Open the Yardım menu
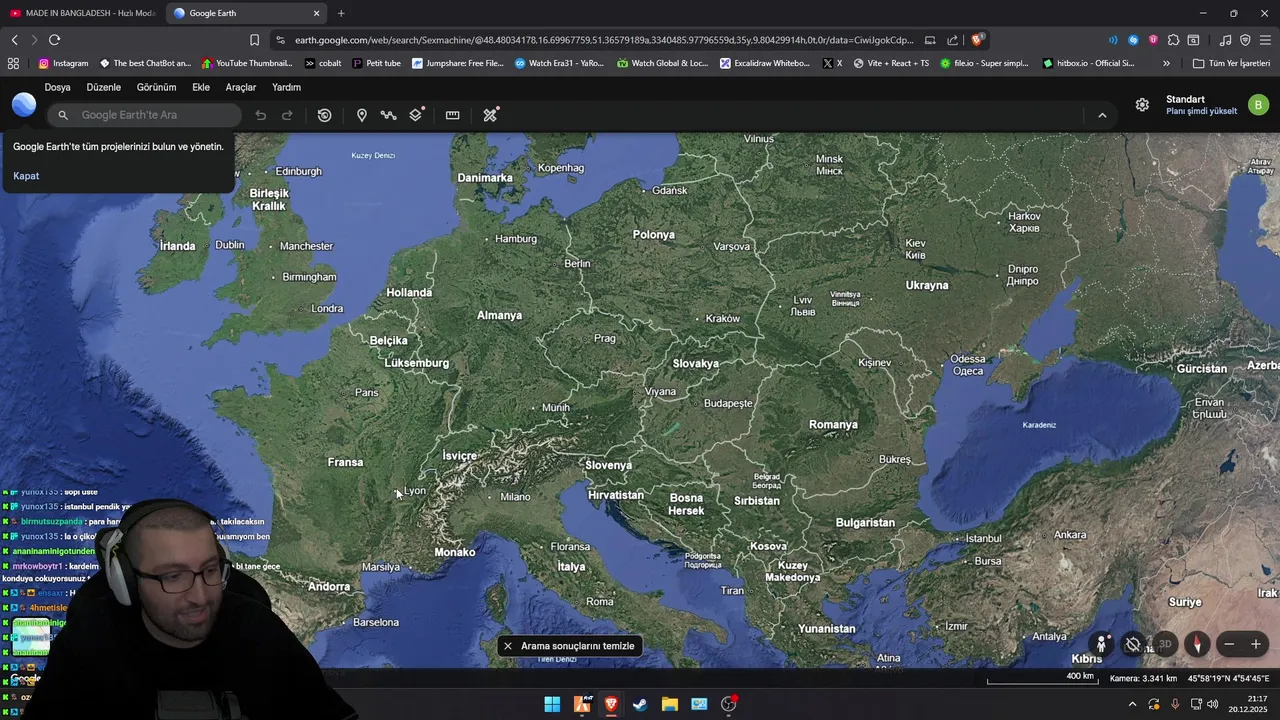 (x=286, y=87)
